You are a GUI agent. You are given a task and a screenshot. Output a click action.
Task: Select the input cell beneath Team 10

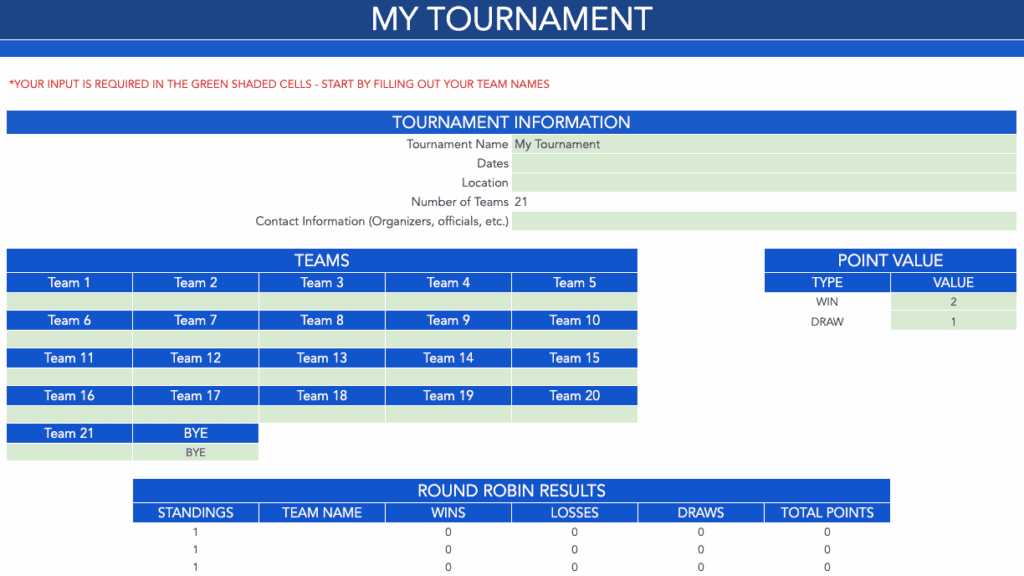(574, 339)
